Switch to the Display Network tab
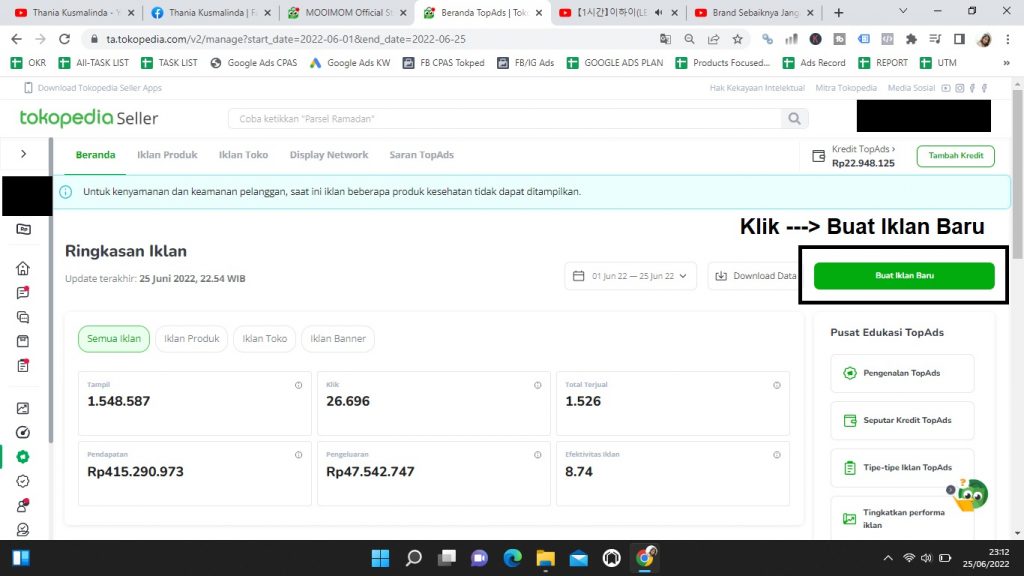Image resolution: width=1024 pixels, height=576 pixels. [329, 155]
